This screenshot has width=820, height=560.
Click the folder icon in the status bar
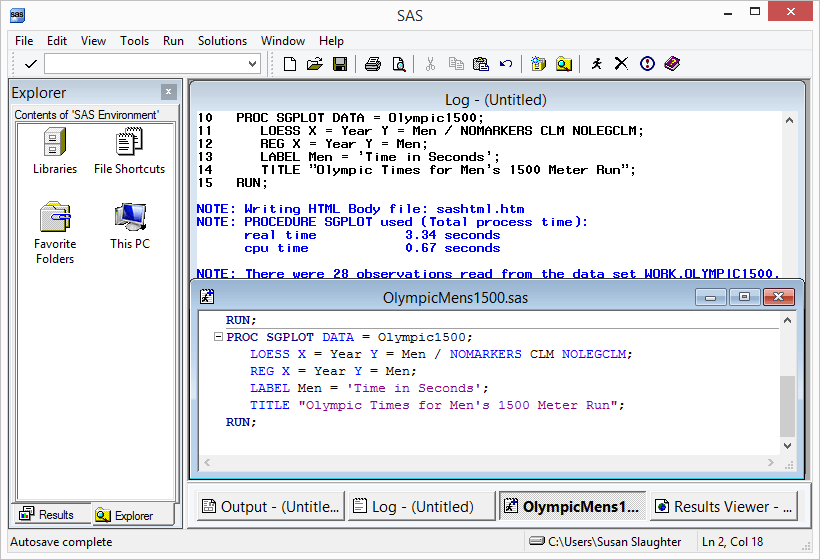(537, 541)
